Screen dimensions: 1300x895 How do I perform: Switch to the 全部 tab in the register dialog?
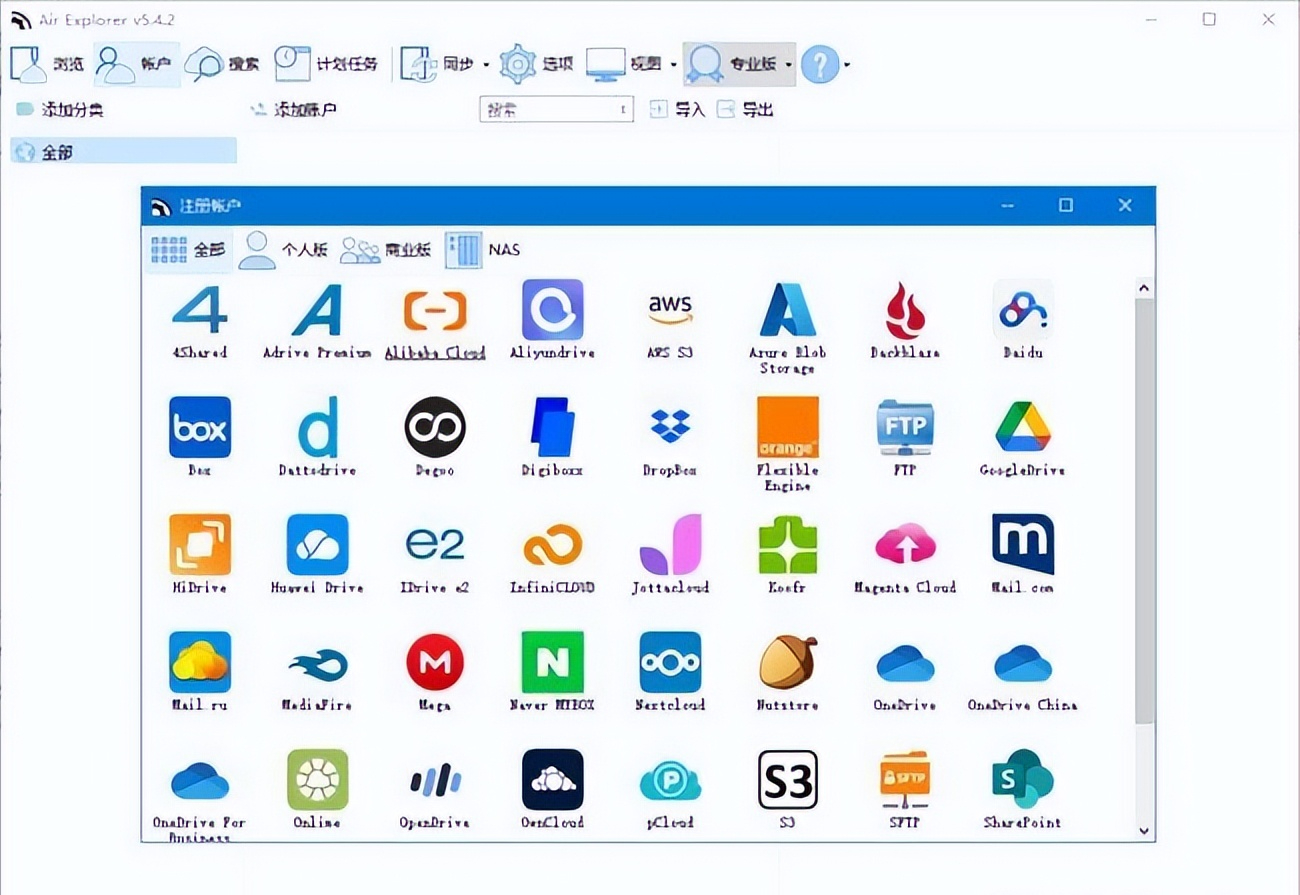pyautogui.click(x=188, y=250)
